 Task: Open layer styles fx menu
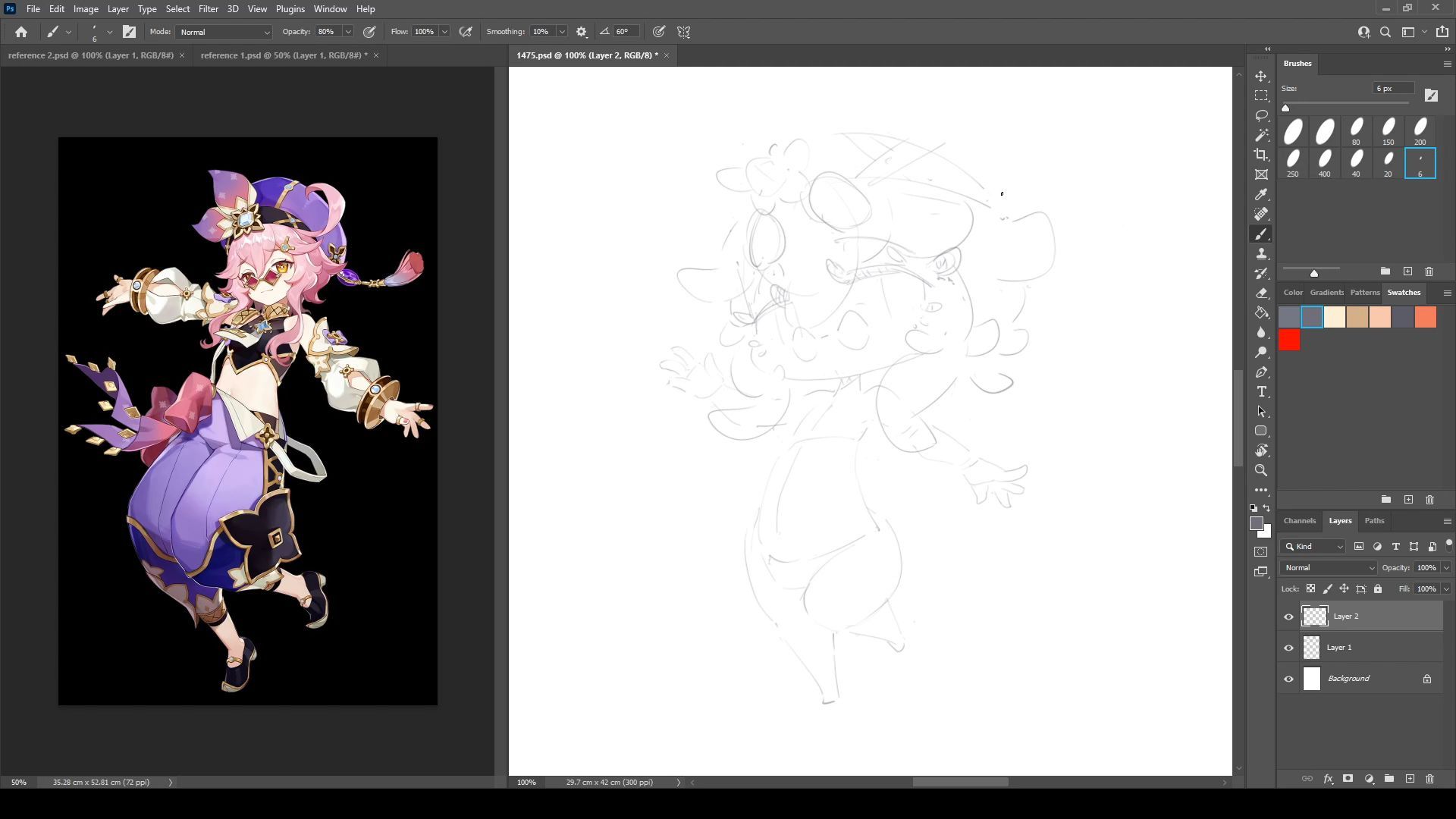[1328, 779]
